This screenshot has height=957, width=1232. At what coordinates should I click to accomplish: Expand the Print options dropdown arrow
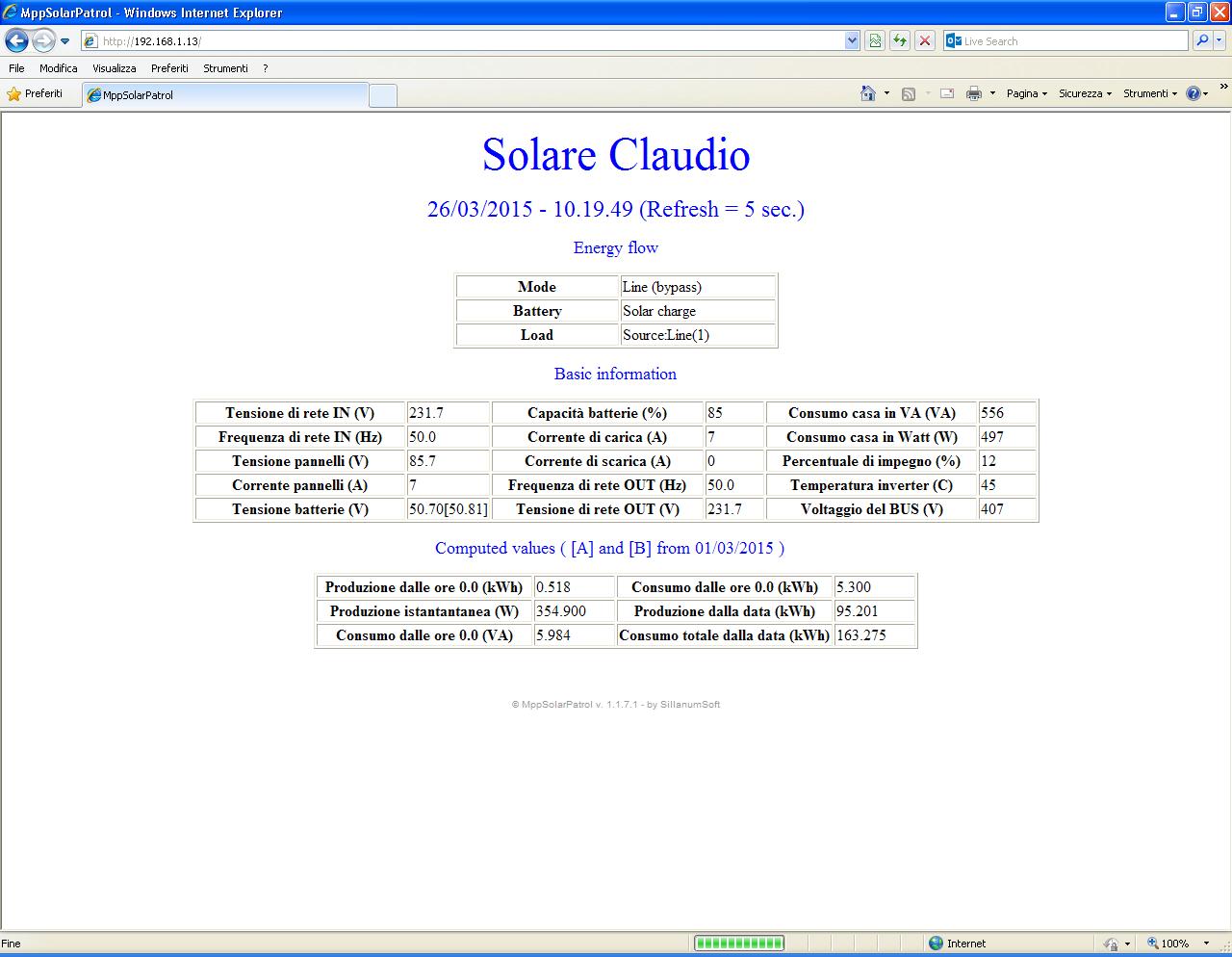[x=992, y=93]
